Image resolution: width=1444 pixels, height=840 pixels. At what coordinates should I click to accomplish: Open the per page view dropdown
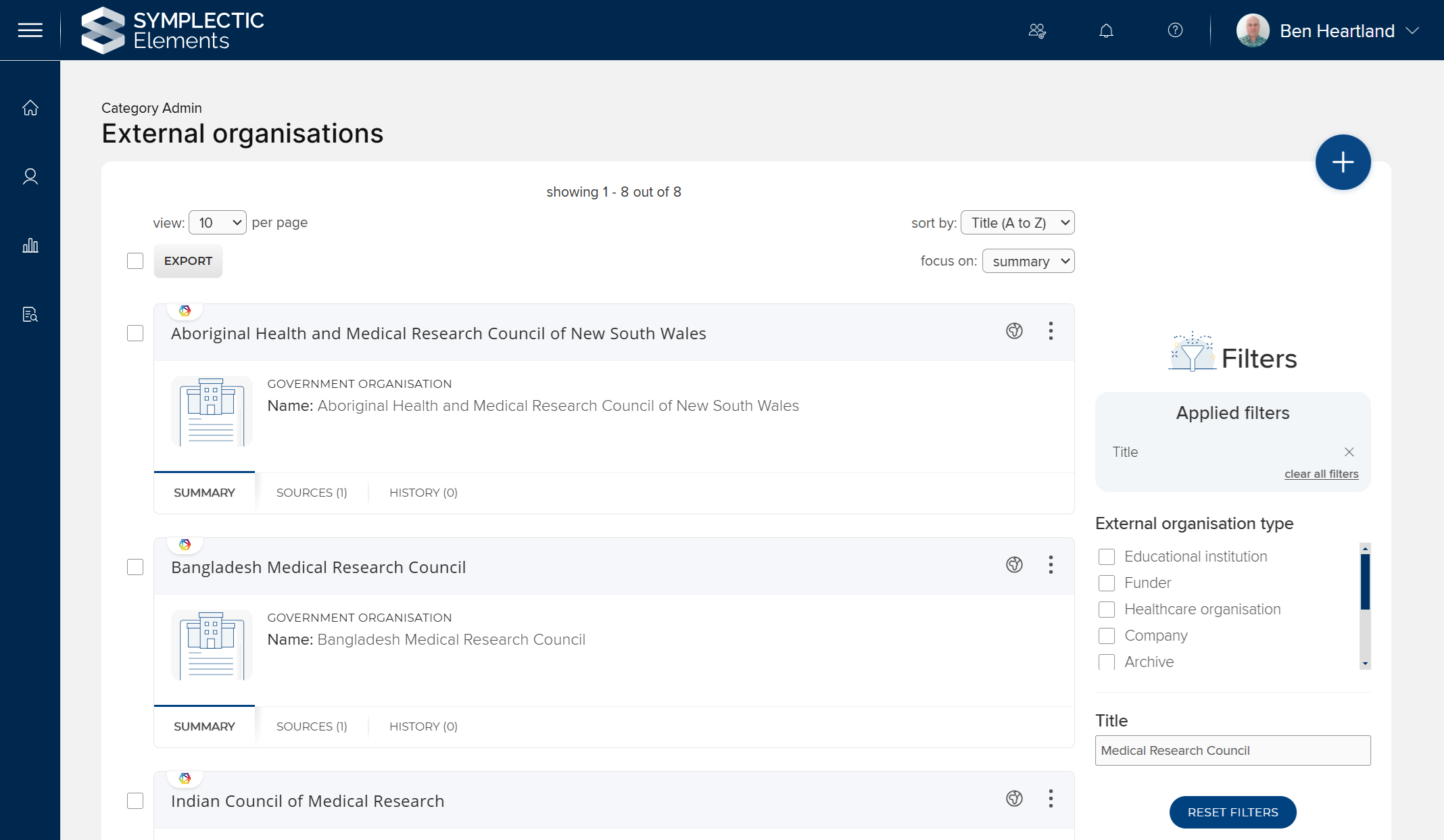coord(218,222)
